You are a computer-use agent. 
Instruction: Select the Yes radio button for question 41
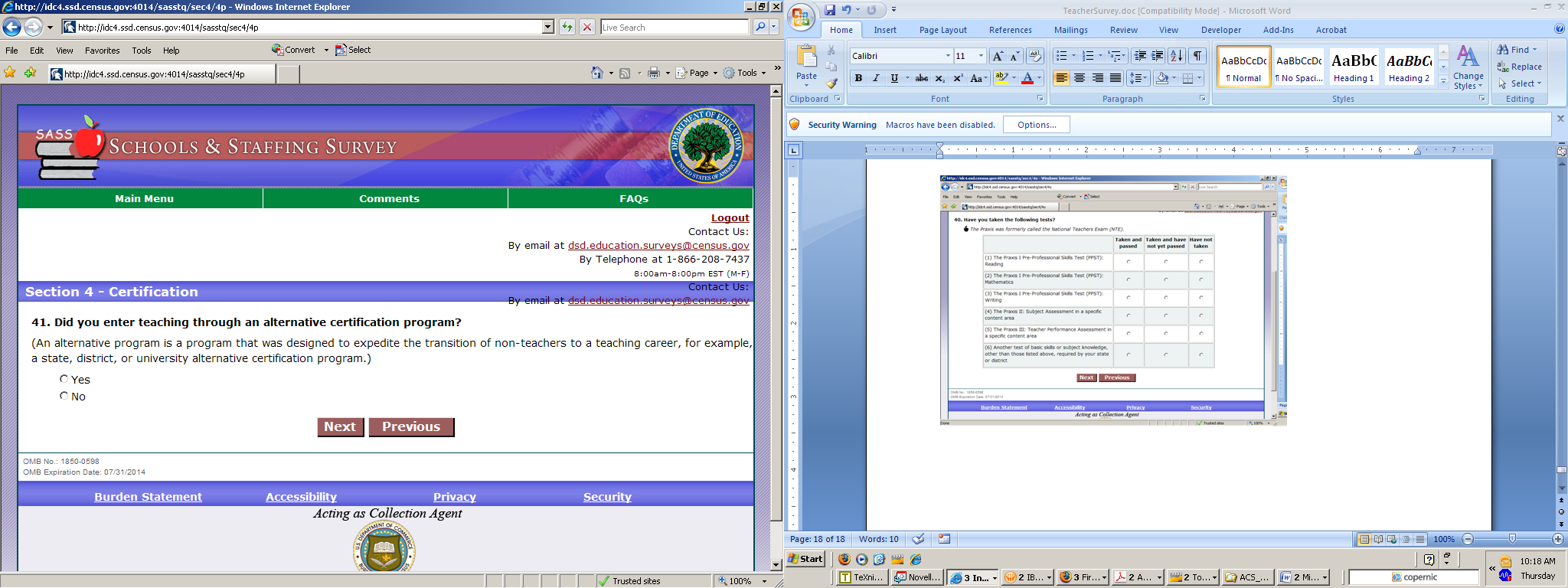point(64,379)
